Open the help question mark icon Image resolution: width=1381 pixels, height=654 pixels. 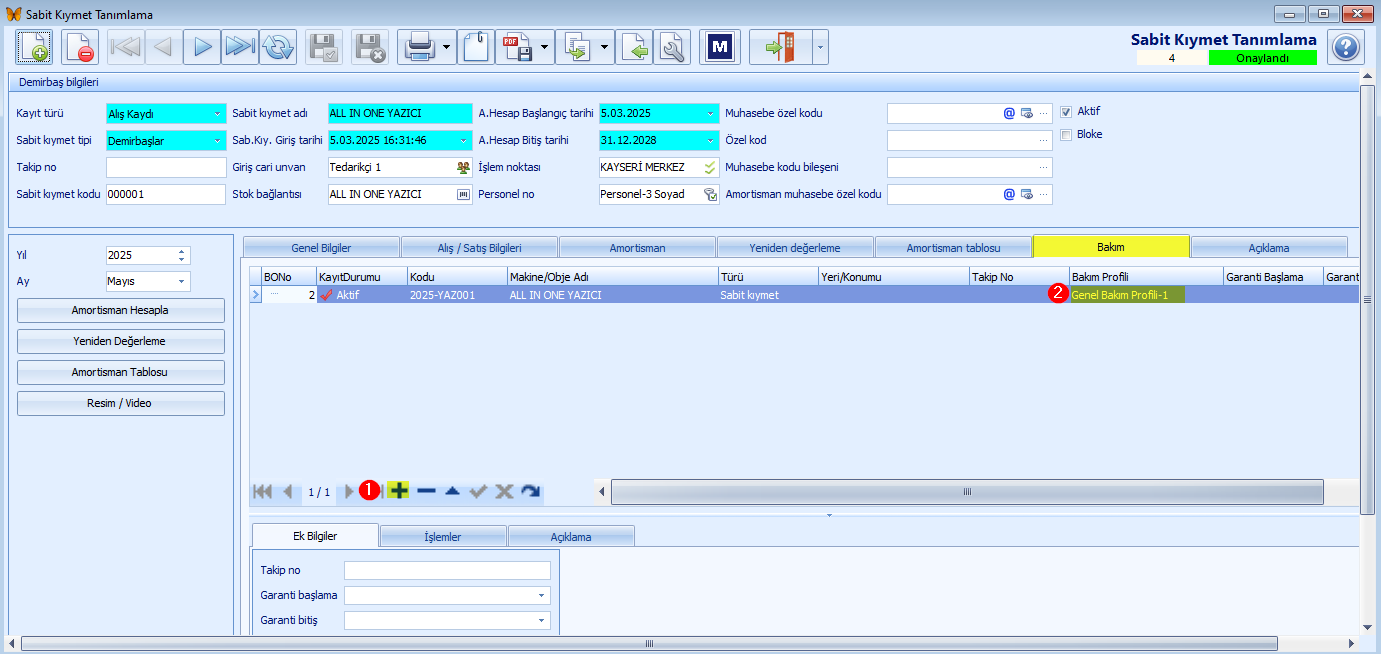click(1346, 47)
